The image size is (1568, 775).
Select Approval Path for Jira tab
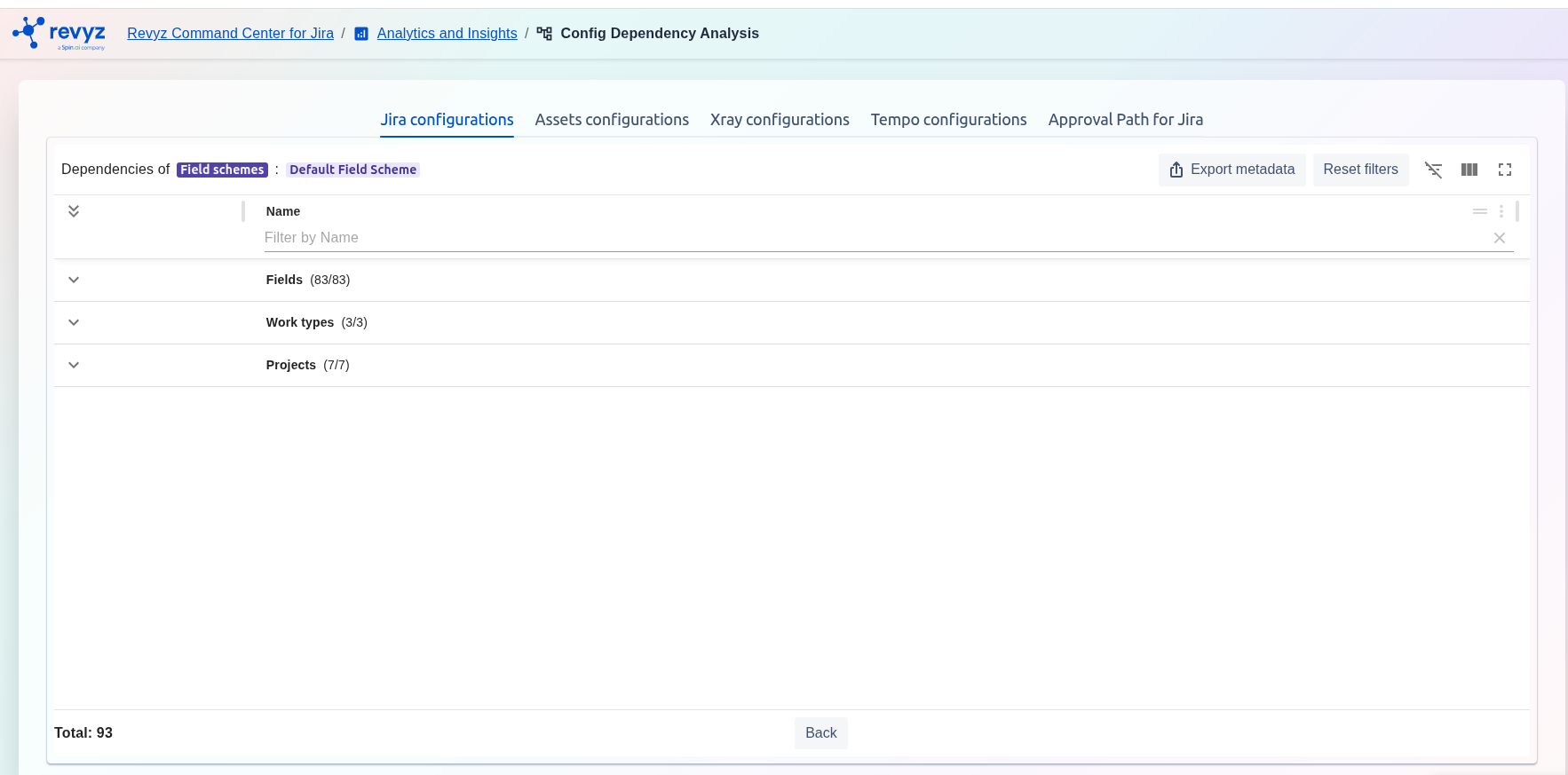(1126, 120)
